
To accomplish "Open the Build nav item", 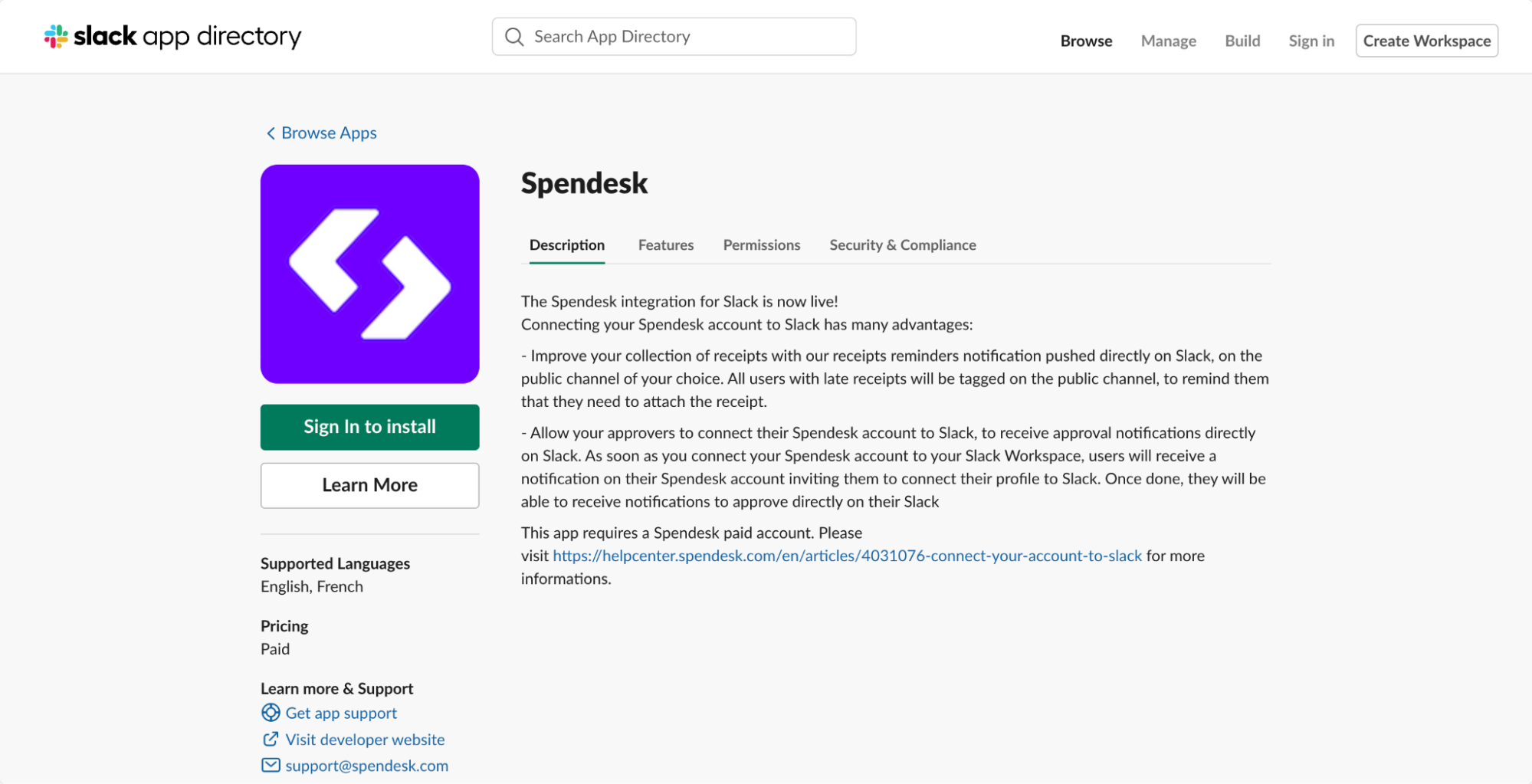I will click(1242, 41).
